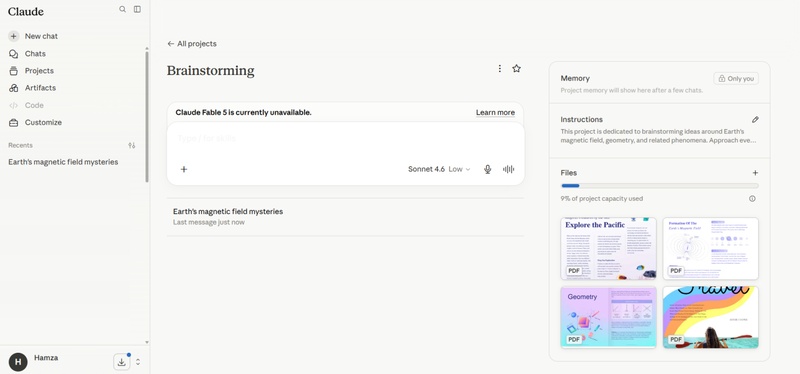Image resolution: width=800 pixels, height=374 pixels.
Task: Add a file with the Files plus icon
Action: 755,173
